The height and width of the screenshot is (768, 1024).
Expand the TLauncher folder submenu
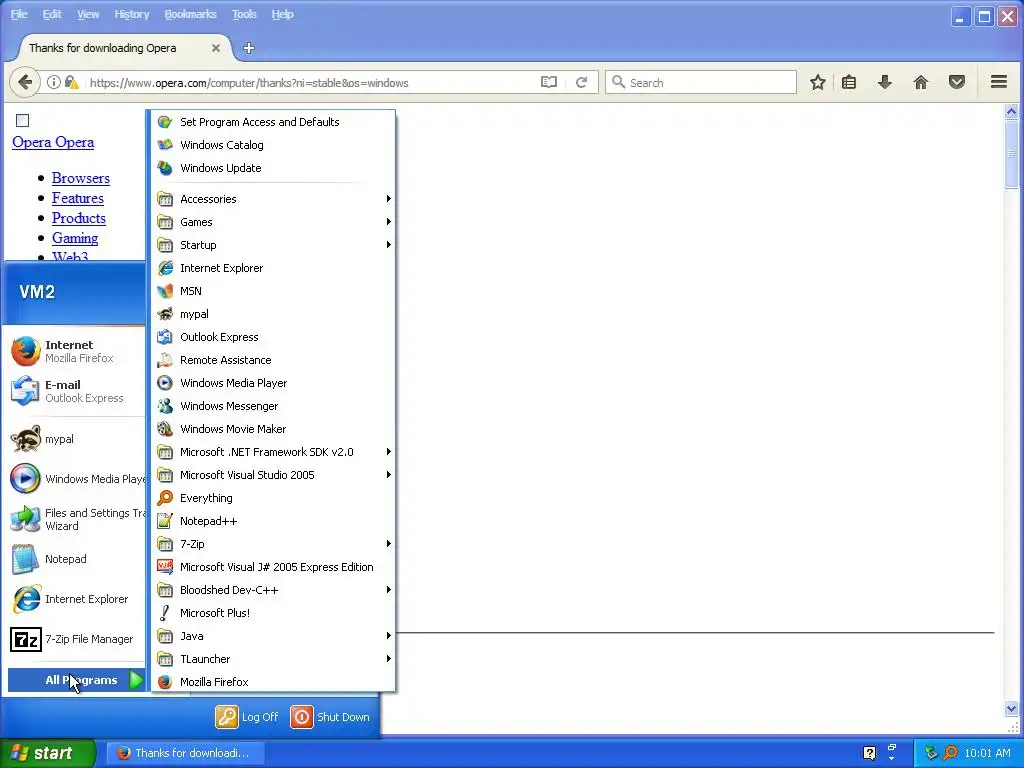(273, 659)
